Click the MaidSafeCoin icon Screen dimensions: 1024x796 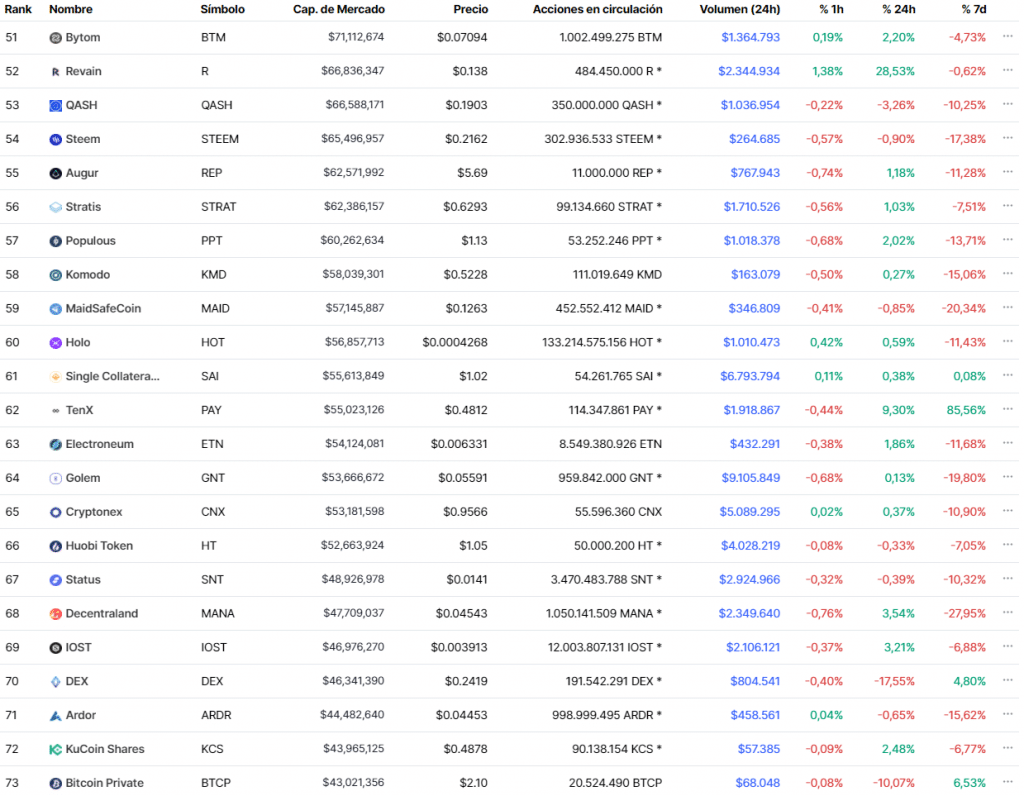tap(56, 310)
